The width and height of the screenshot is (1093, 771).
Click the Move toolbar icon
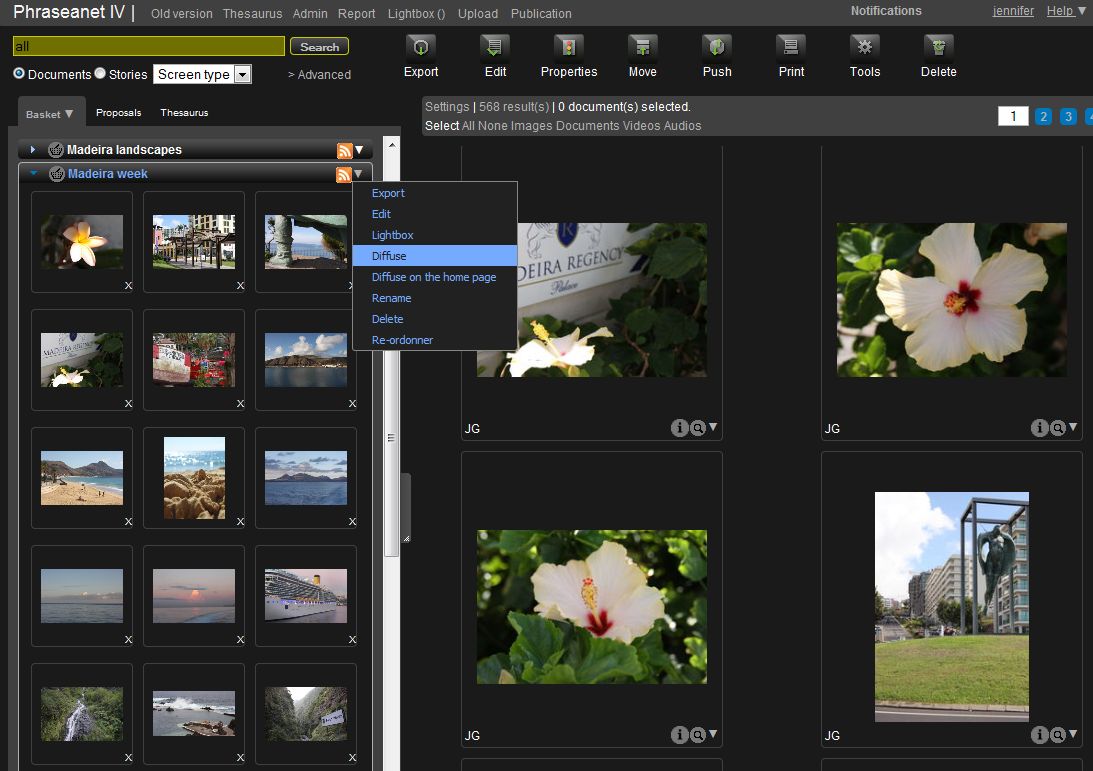pyautogui.click(x=643, y=47)
